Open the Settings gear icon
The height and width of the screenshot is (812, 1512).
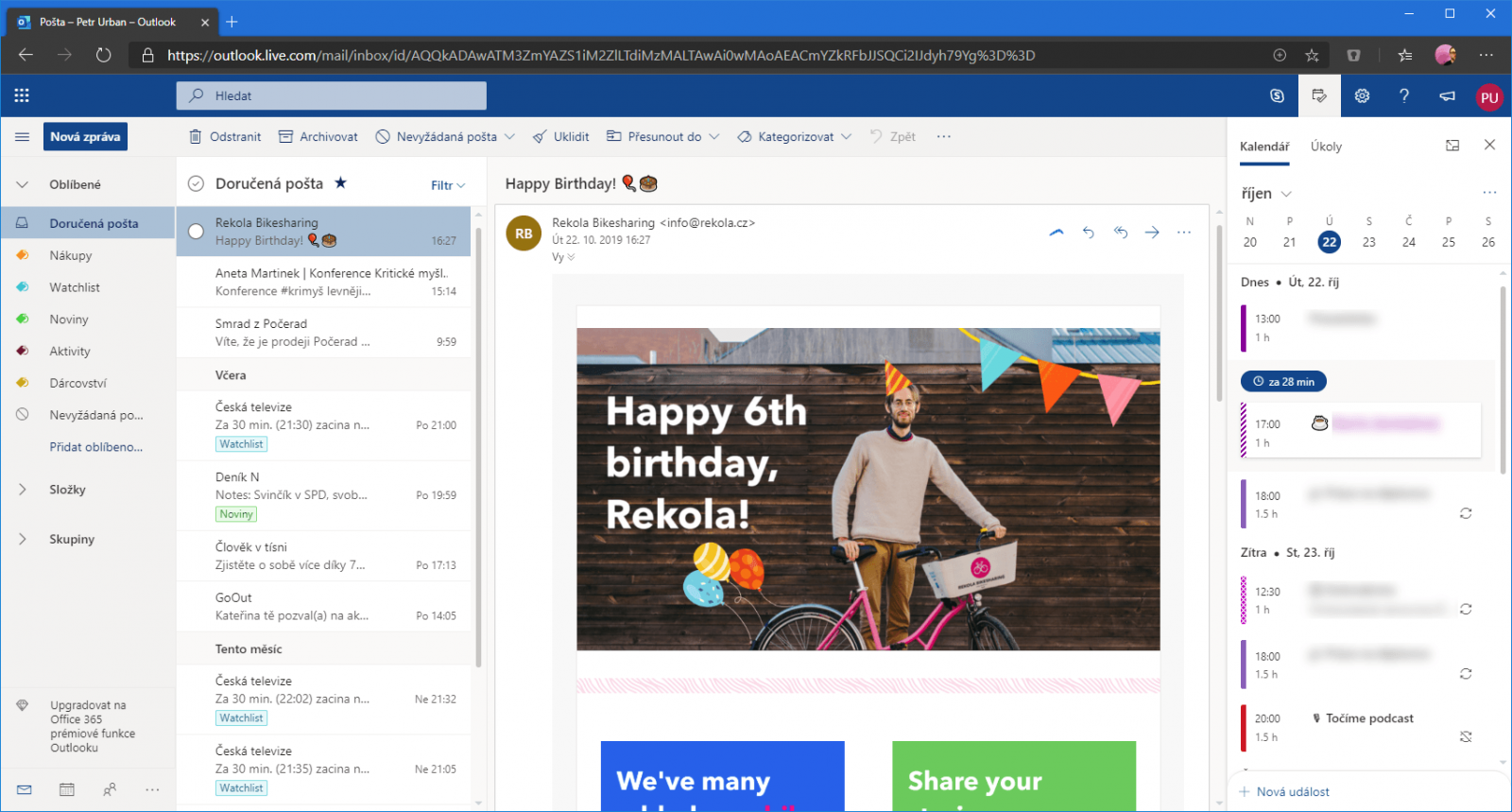pyautogui.click(x=1362, y=95)
